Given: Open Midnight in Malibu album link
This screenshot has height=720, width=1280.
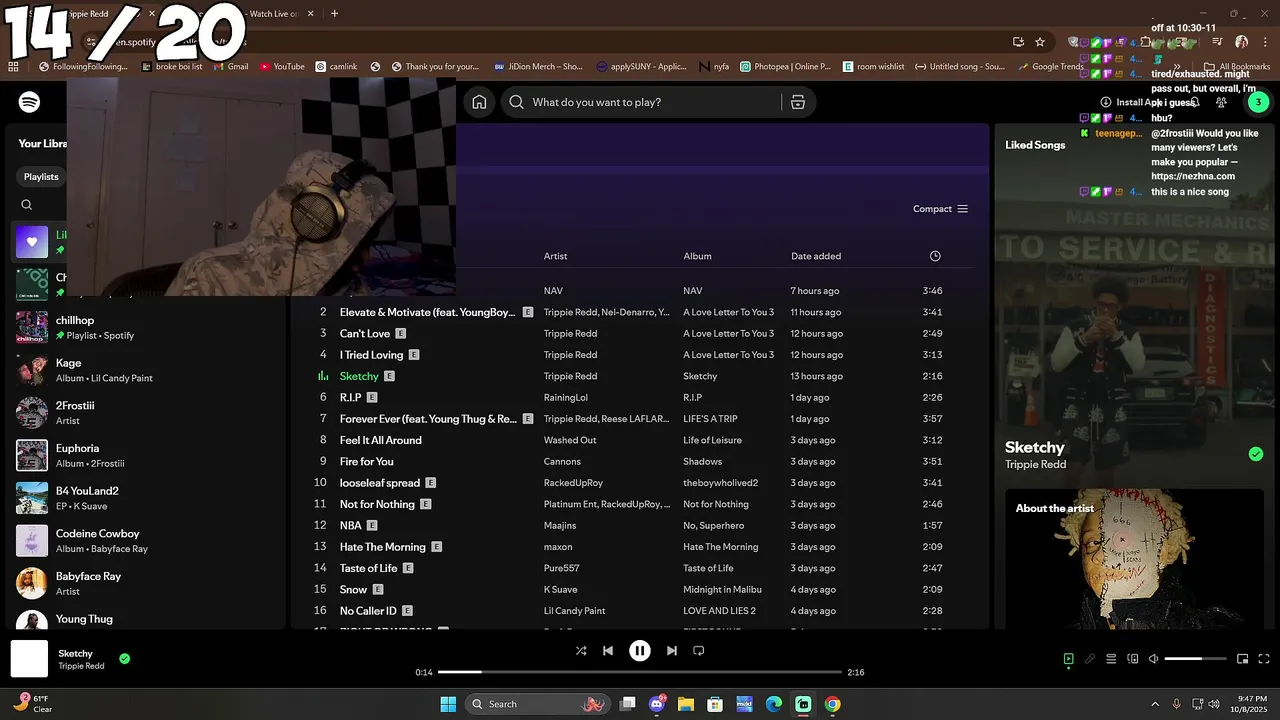Looking at the screenshot, I should (x=722, y=590).
